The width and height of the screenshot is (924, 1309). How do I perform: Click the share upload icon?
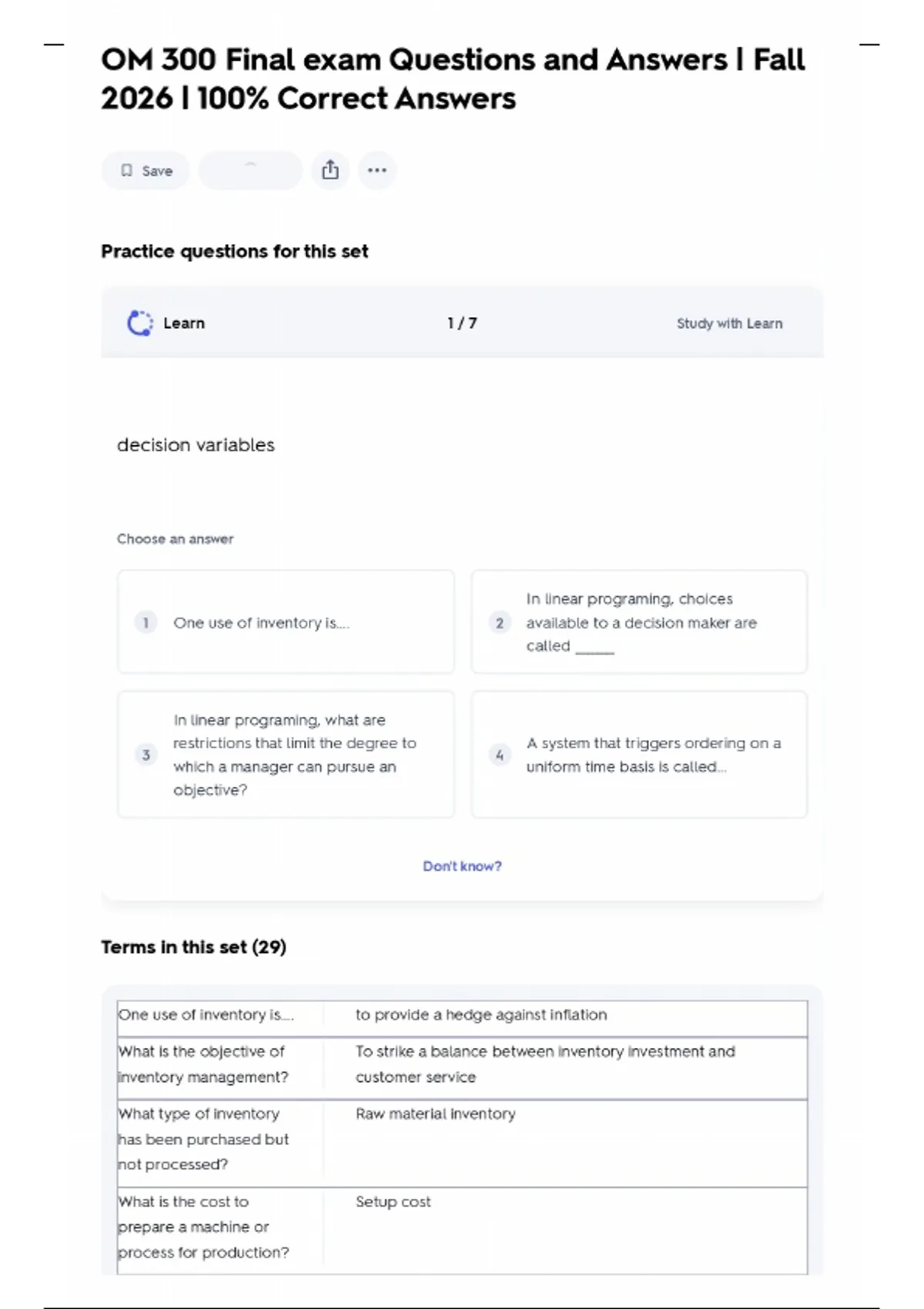point(330,170)
